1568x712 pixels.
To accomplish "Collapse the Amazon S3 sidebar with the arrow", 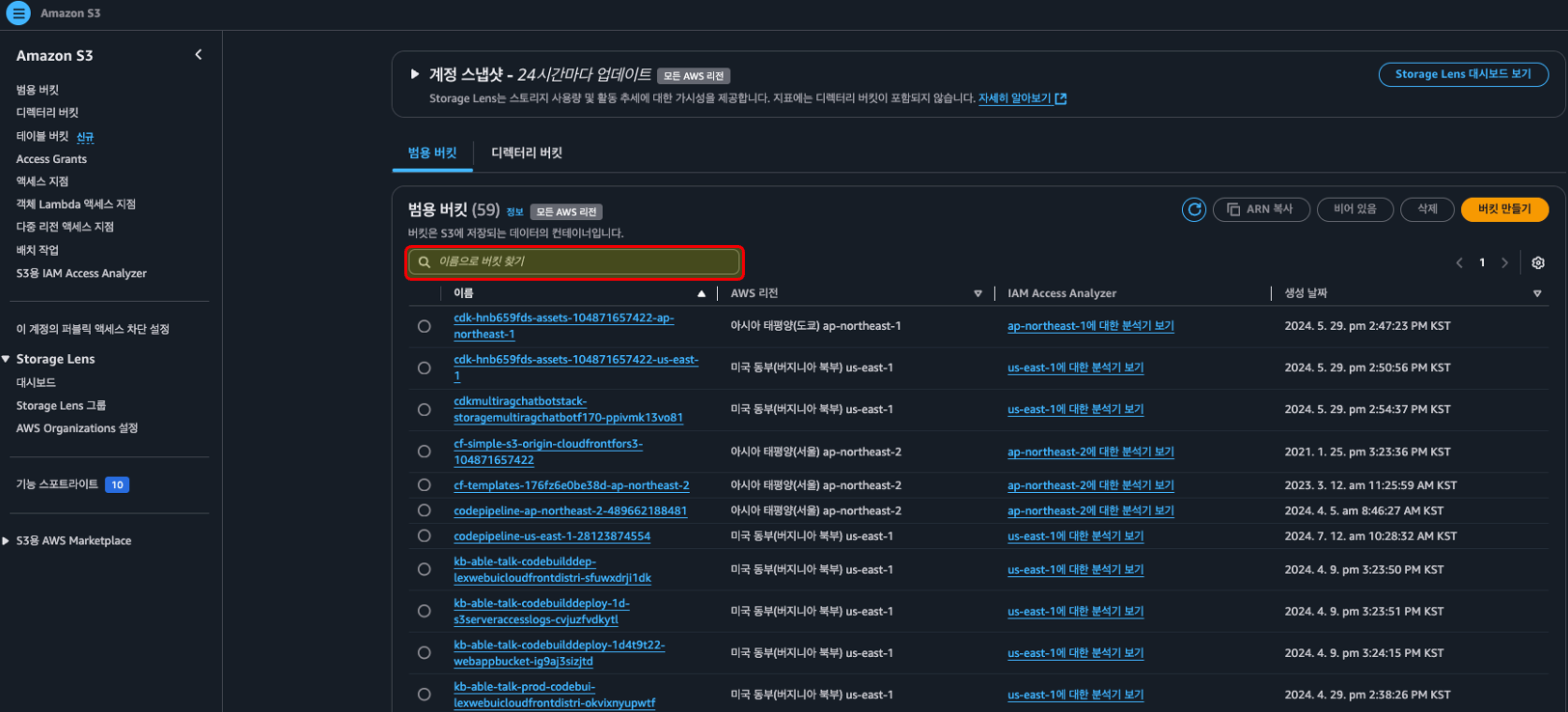I will tap(199, 55).
